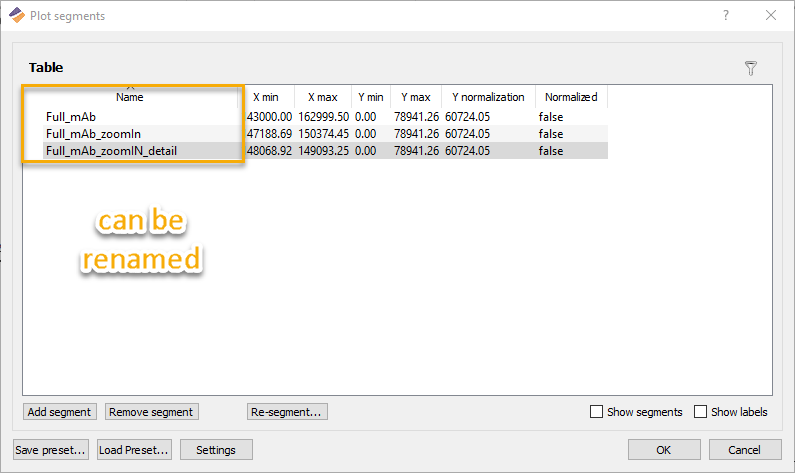
Task: Select the Full_mAb_zoomIn segment name
Action: point(93,134)
